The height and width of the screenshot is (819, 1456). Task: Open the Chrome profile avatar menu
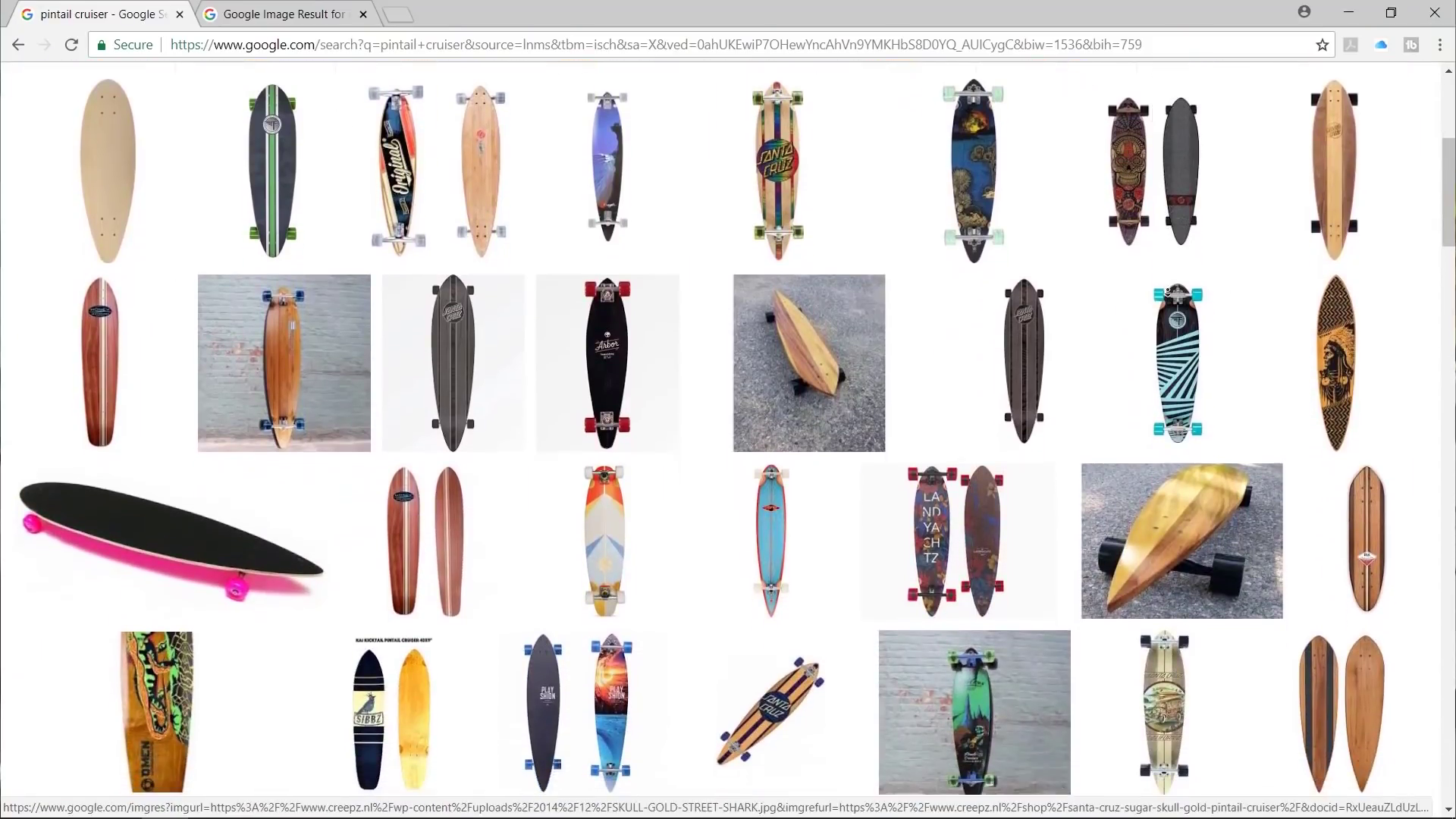(x=1304, y=12)
